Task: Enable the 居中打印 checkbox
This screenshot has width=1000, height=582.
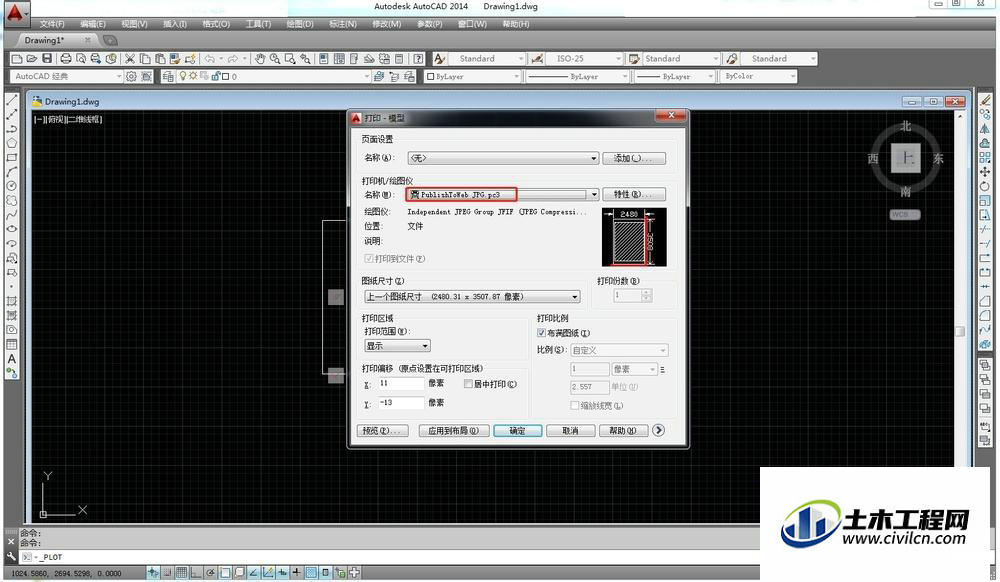Action: pyautogui.click(x=468, y=384)
